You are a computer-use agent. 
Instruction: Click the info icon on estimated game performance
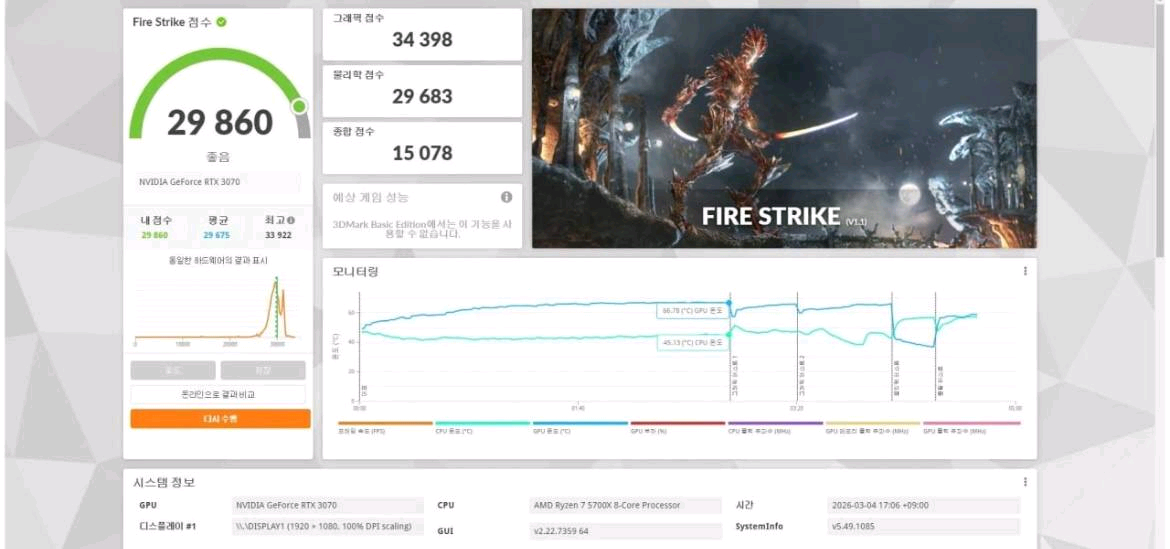(x=506, y=197)
